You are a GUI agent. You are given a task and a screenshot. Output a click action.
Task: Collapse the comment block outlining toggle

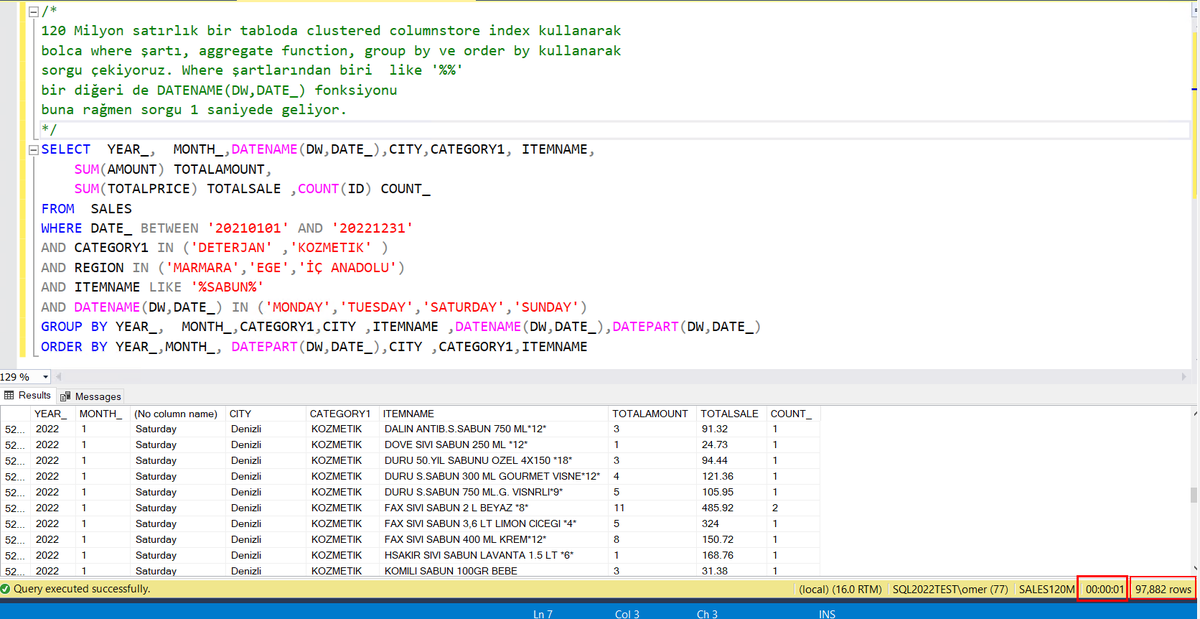(34, 12)
